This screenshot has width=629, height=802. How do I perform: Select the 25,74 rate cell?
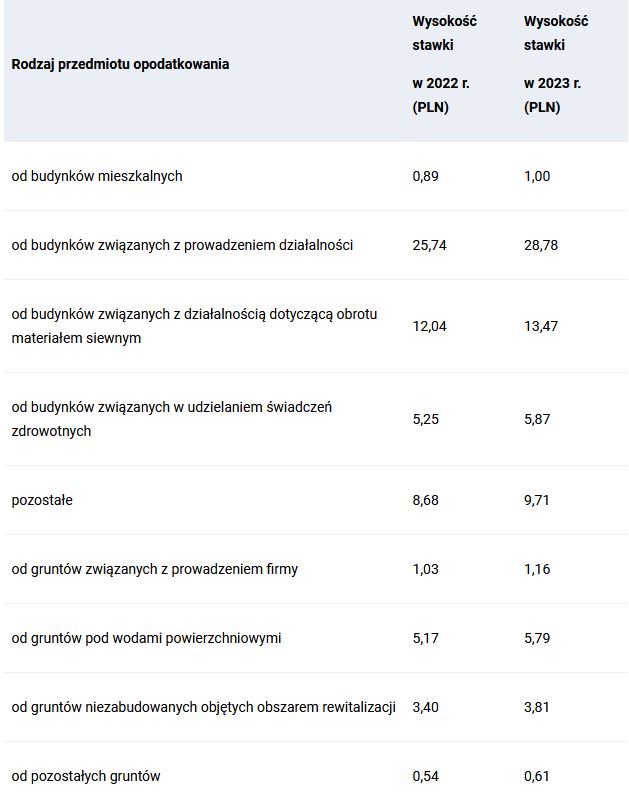[430, 245]
